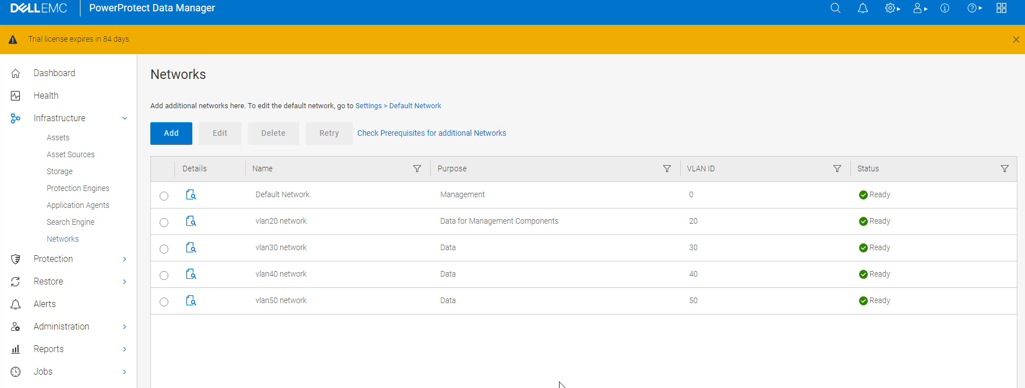The height and width of the screenshot is (388, 1025).
Task: View details icon for Default Network
Action: 191,195
